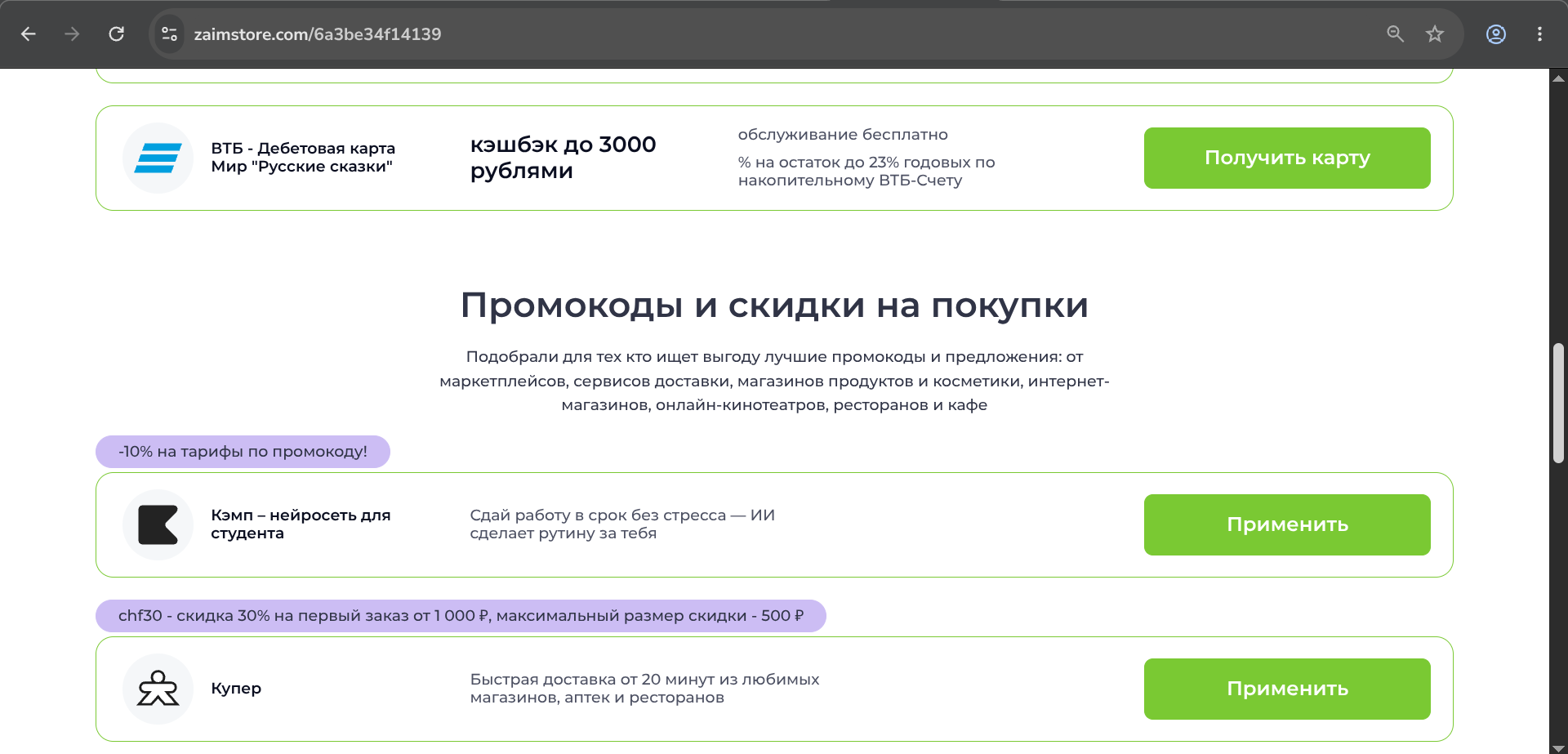The height and width of the screenshot is (754, 1568).
Task: Open site information icon in address bar
Action: click(x=170, y=34)
